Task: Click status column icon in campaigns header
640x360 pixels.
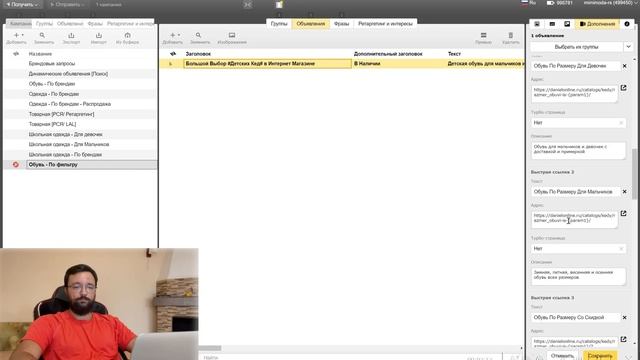Action: click(16, 53)
